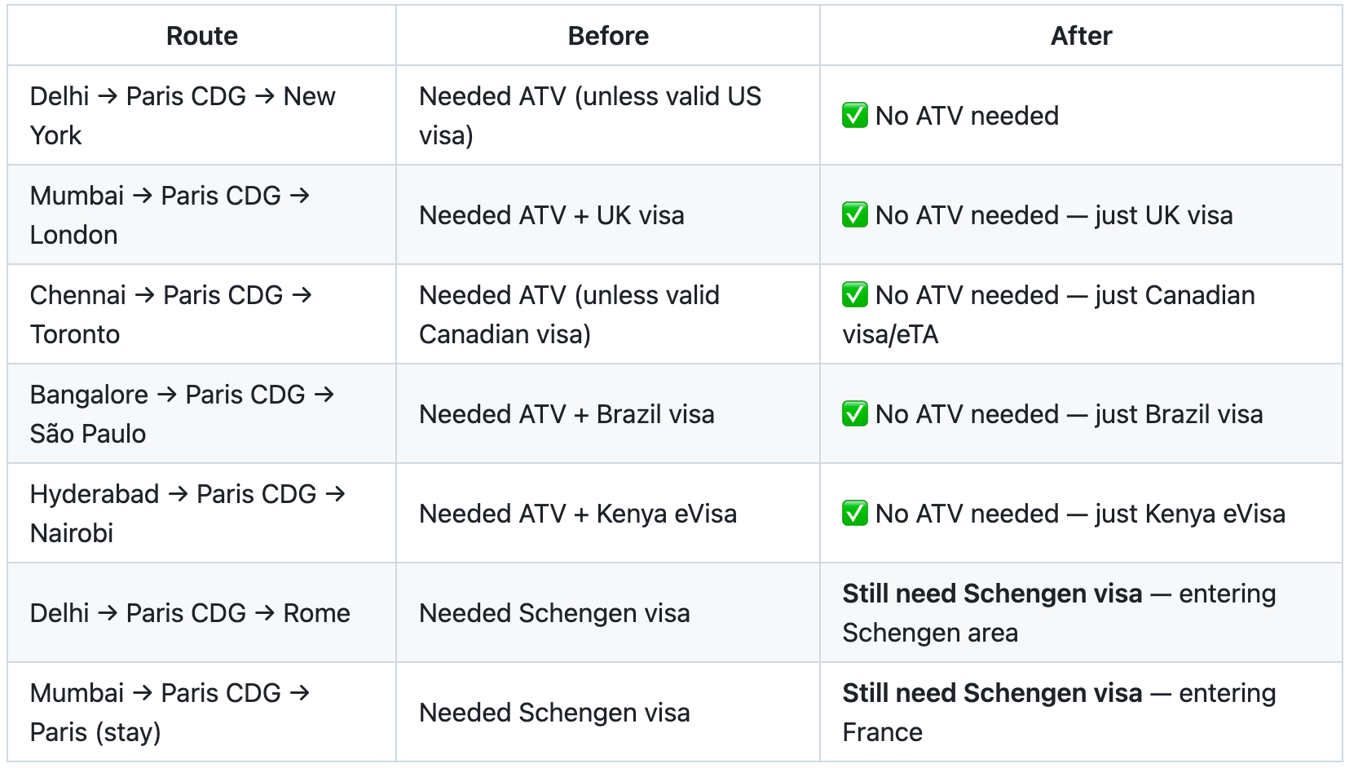Click bold 'Still need Schengen visa' in Rome row
The width and height of the screenshot is (1345, 768).
(992, 594)
